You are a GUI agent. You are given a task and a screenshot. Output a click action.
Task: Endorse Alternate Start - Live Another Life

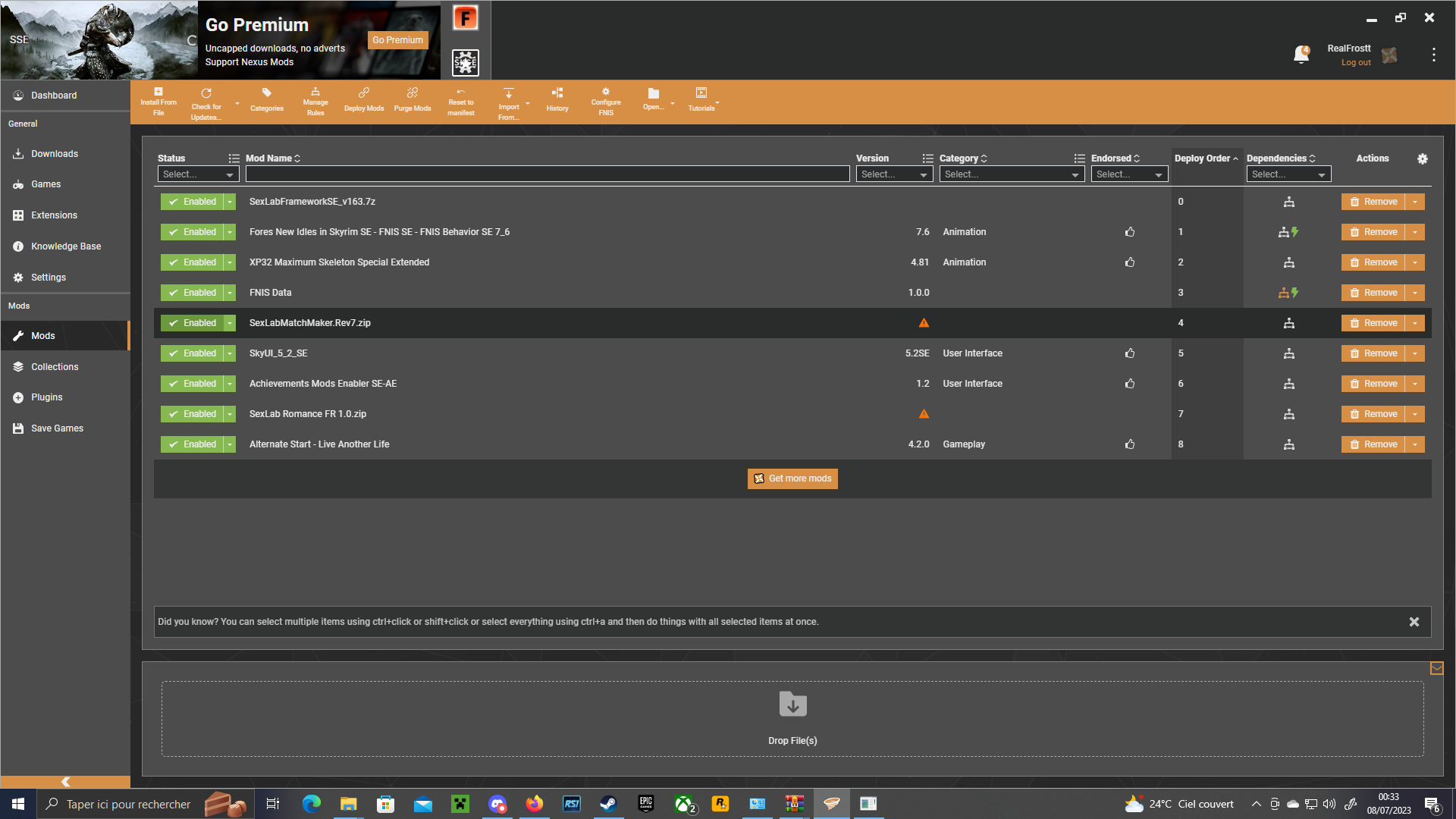pos(1130,444)
